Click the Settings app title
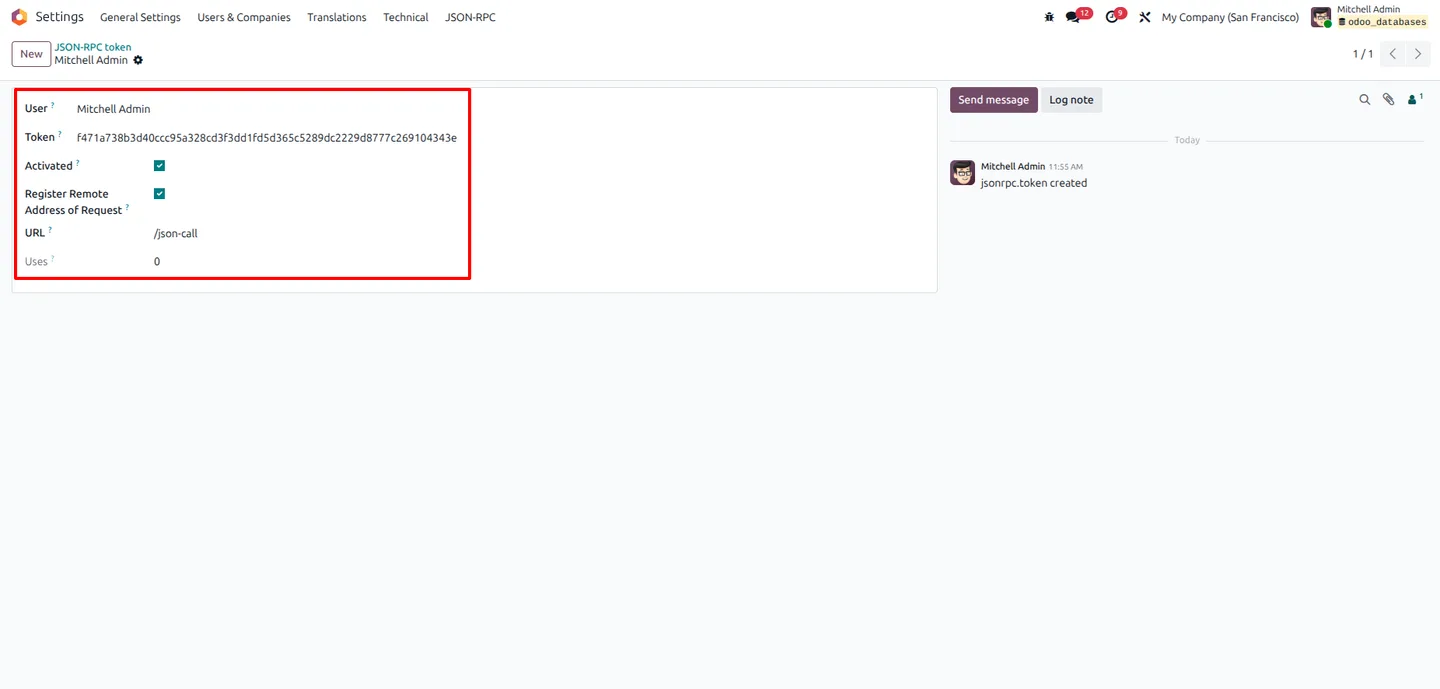1440x689 pixels. point(60,17)
